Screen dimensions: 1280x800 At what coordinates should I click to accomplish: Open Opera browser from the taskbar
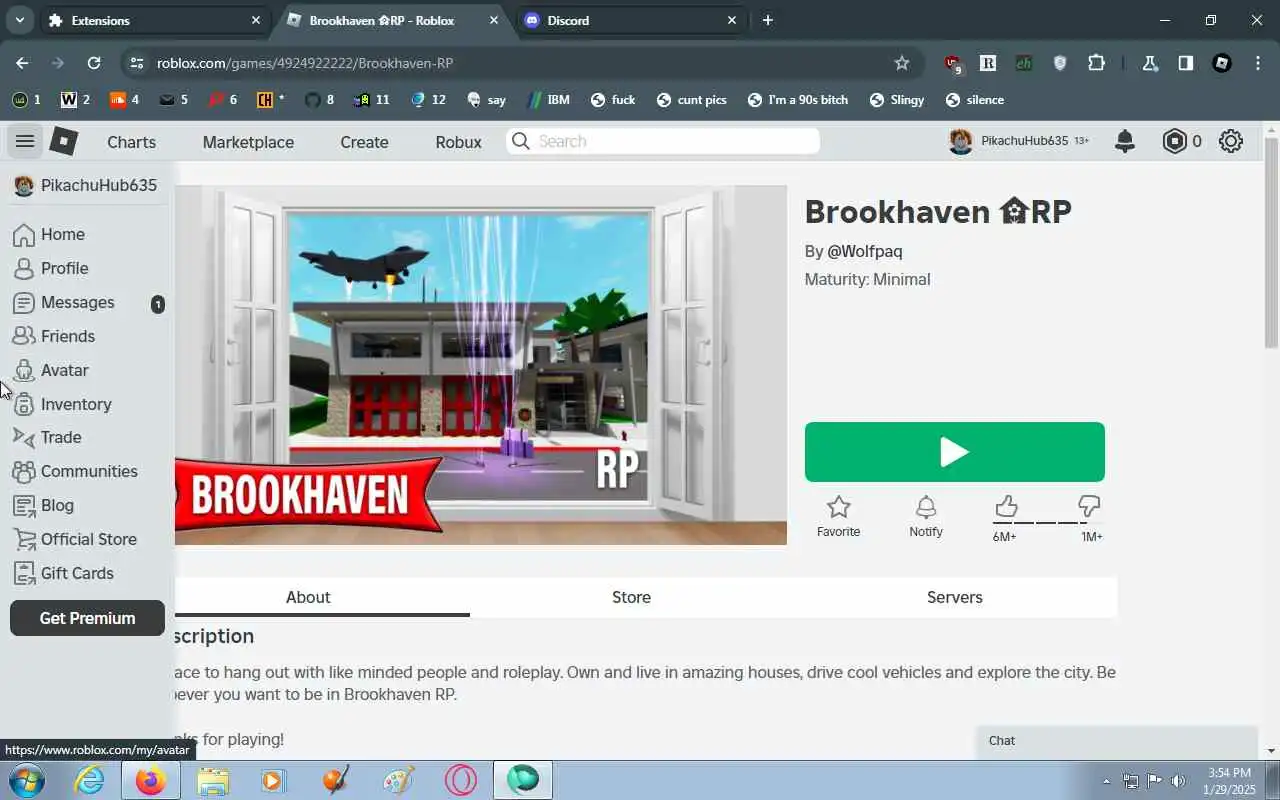click(461, 779)
